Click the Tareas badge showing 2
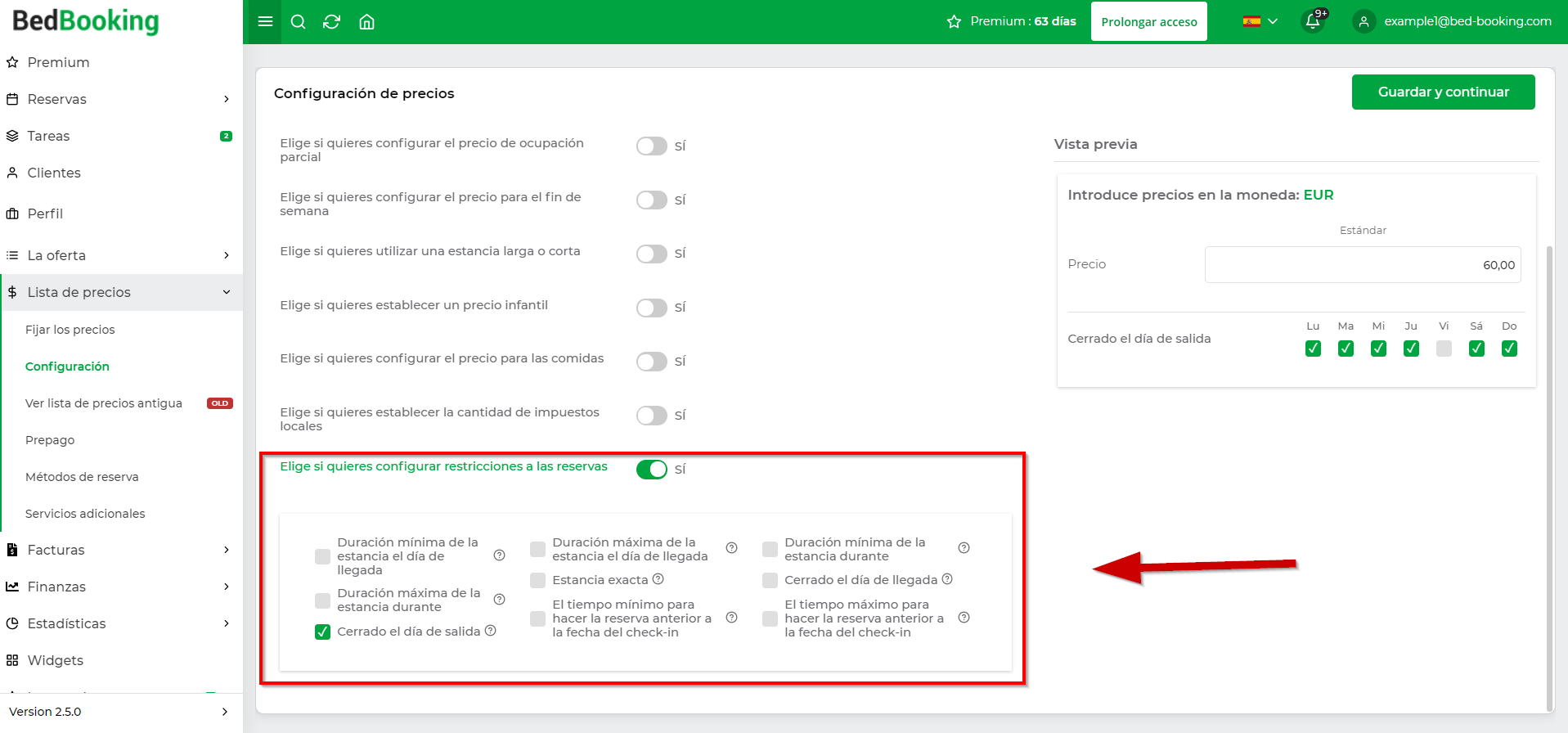The width and height of the screenshot is (1568, 733). [226, 136]
